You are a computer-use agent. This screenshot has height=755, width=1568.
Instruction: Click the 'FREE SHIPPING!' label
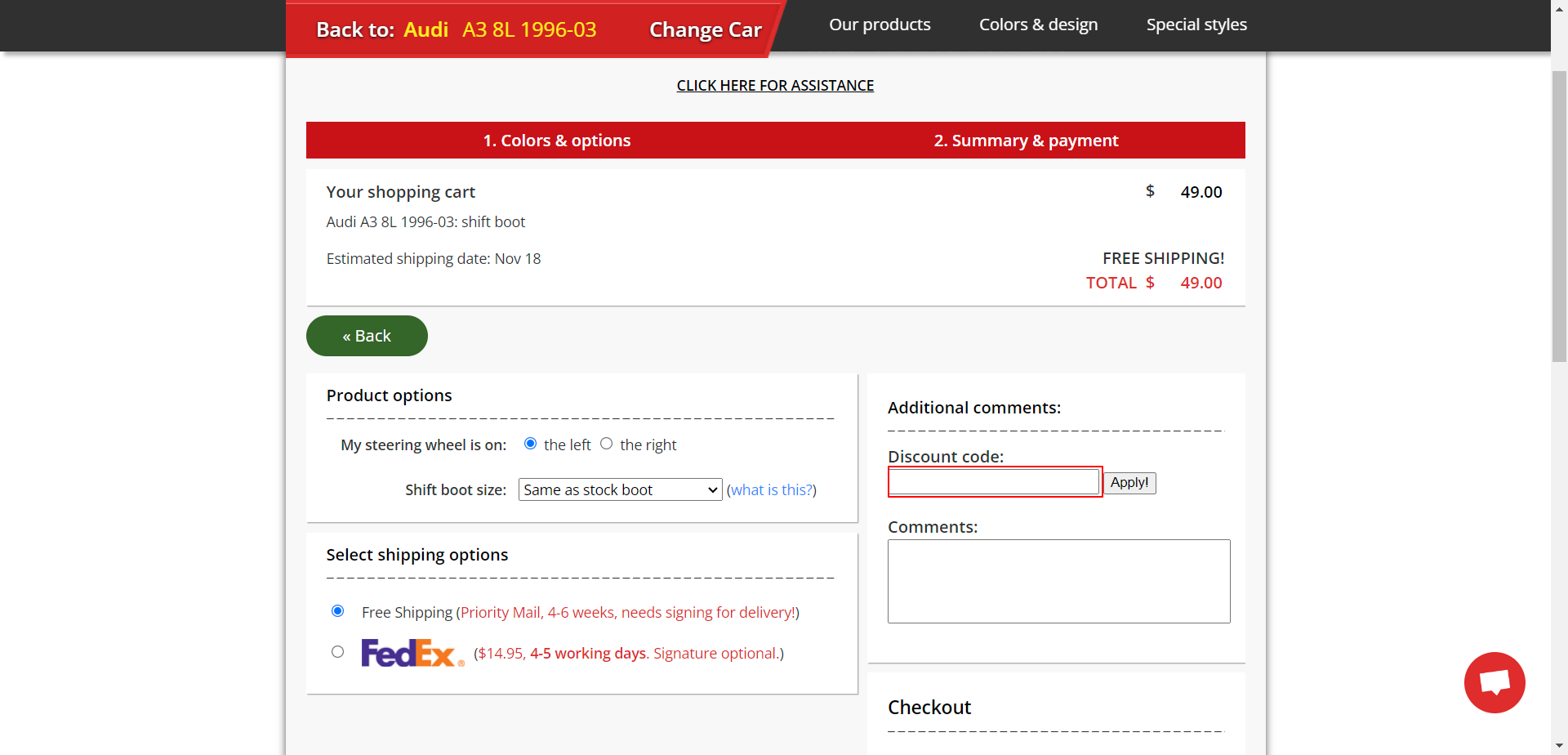tap(1163, 258)
